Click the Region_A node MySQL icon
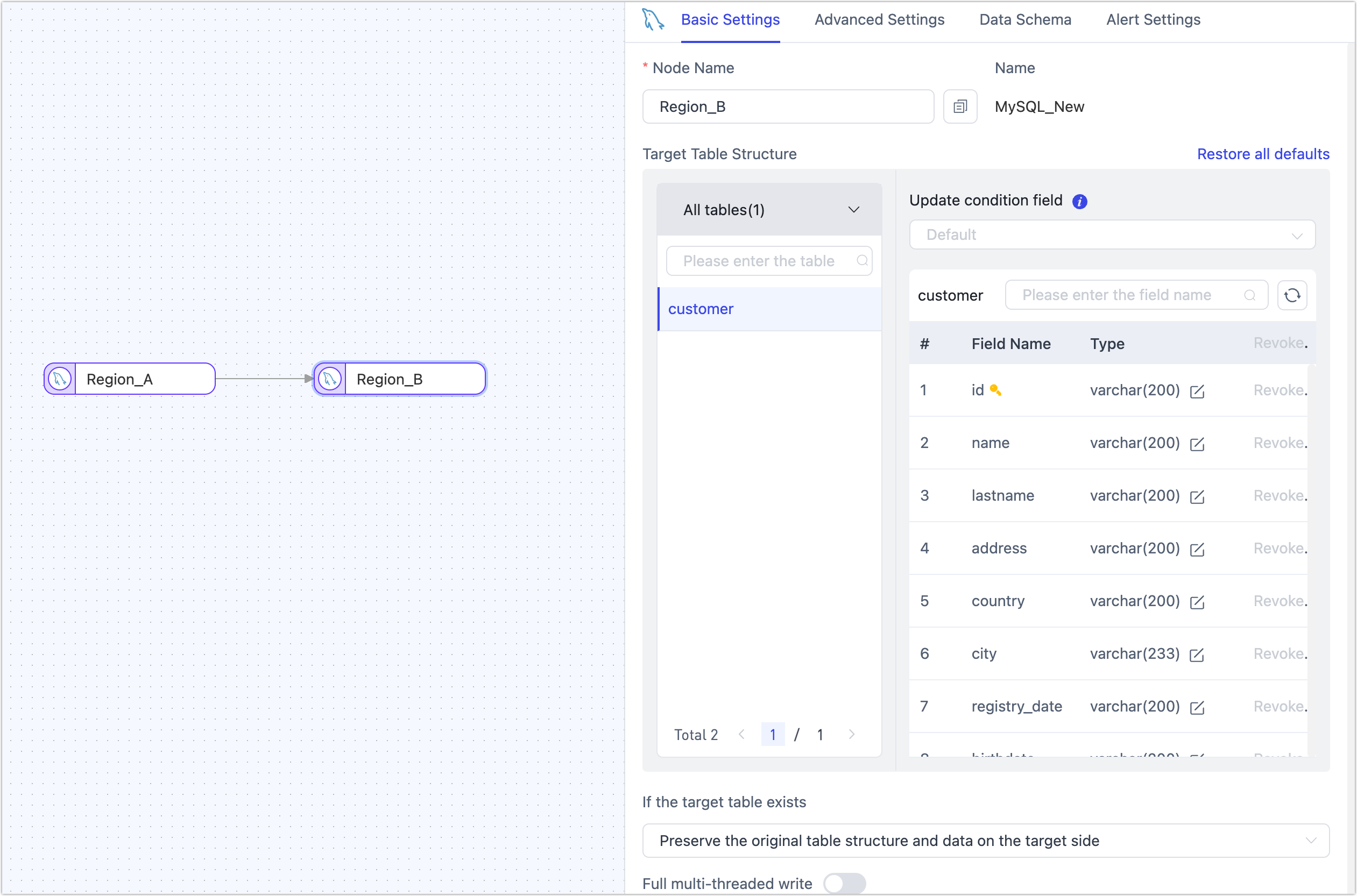This screenshot has width=1357, height=896. click(59, 379)
